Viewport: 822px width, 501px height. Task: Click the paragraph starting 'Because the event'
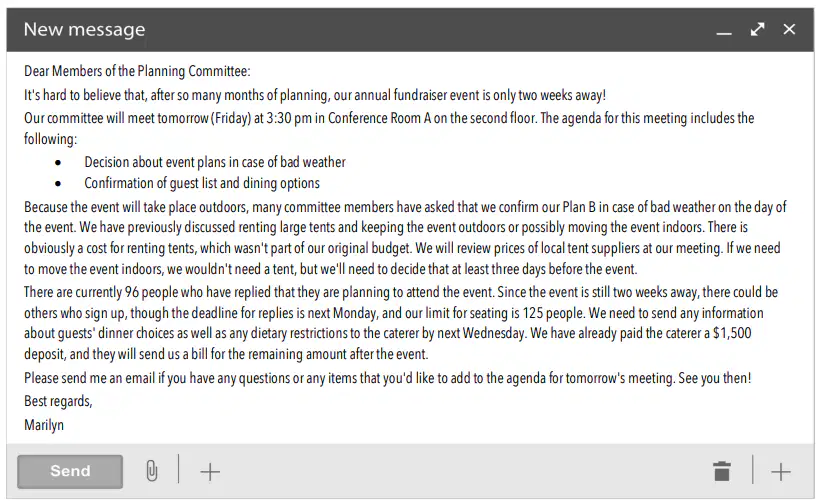click(x=405, y=237)
